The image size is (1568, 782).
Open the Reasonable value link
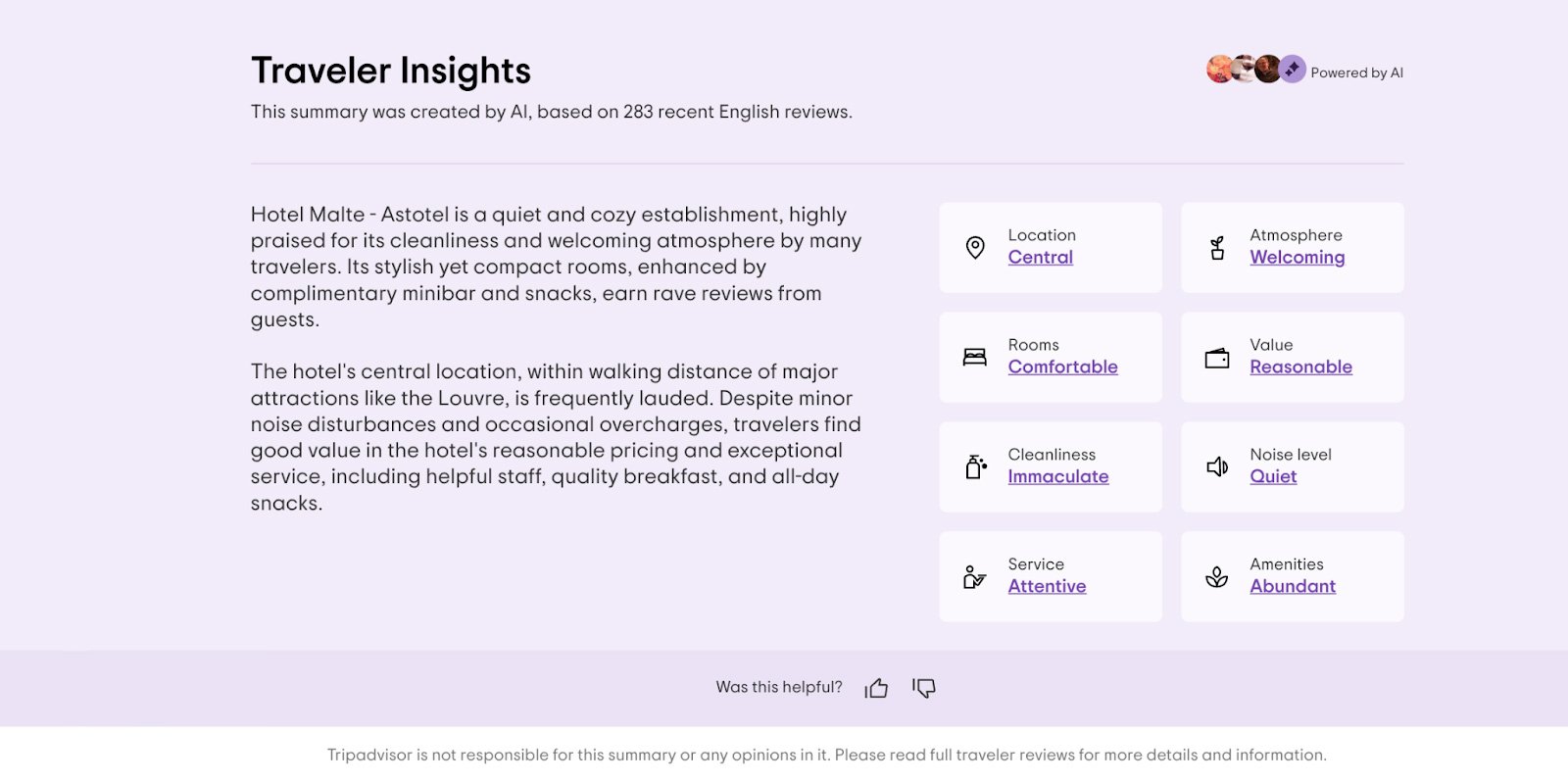tap(1300, 367)
